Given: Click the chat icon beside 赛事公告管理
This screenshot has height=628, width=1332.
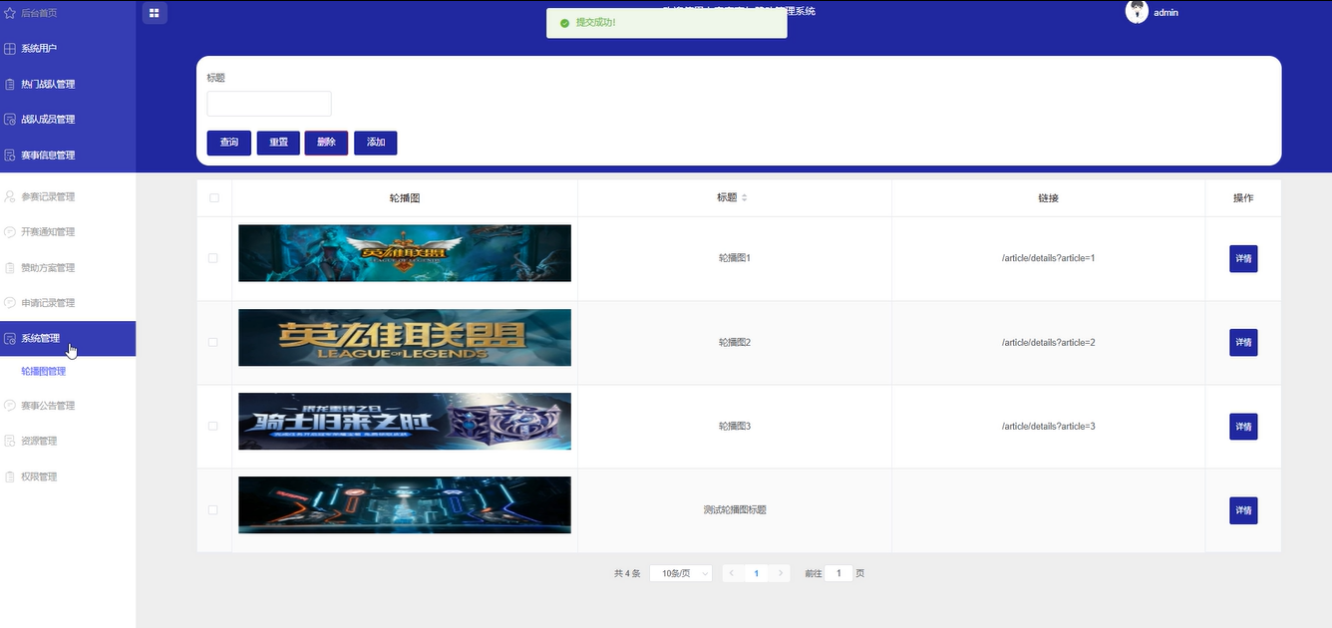Looking at the screenshot, I should click(x=10, y=406).
